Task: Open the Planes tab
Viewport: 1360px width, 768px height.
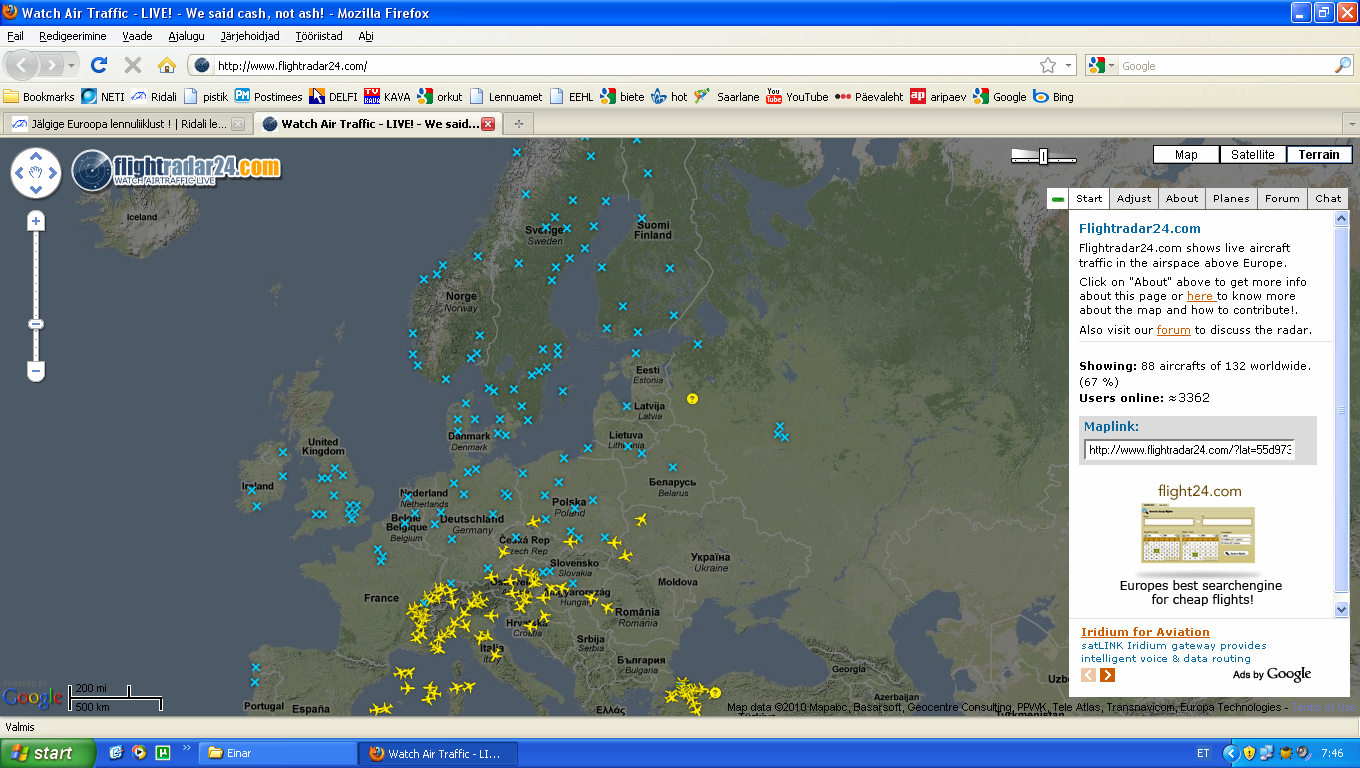Action: tap(1231, 198)
